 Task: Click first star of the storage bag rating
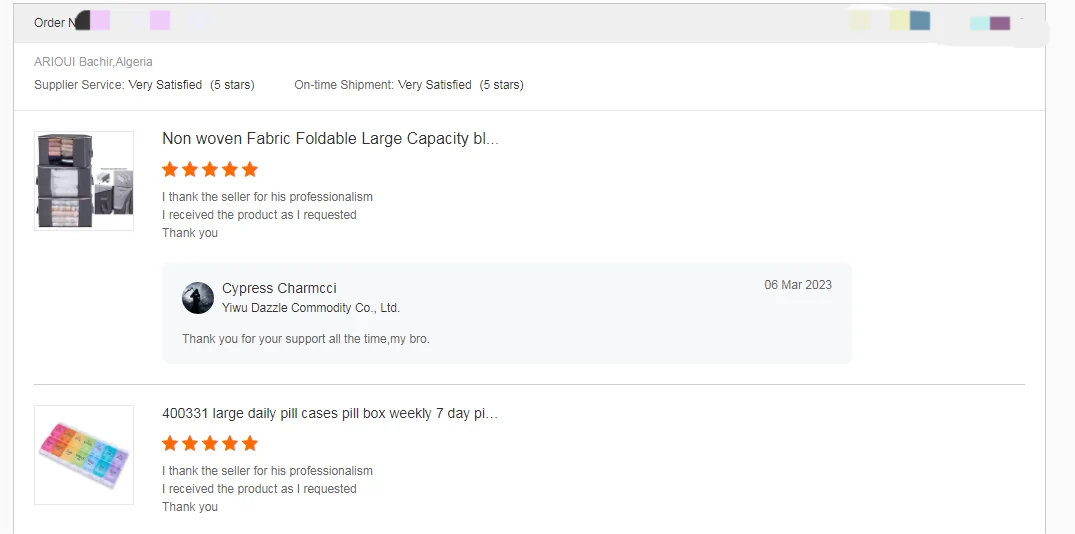point(170,169)
